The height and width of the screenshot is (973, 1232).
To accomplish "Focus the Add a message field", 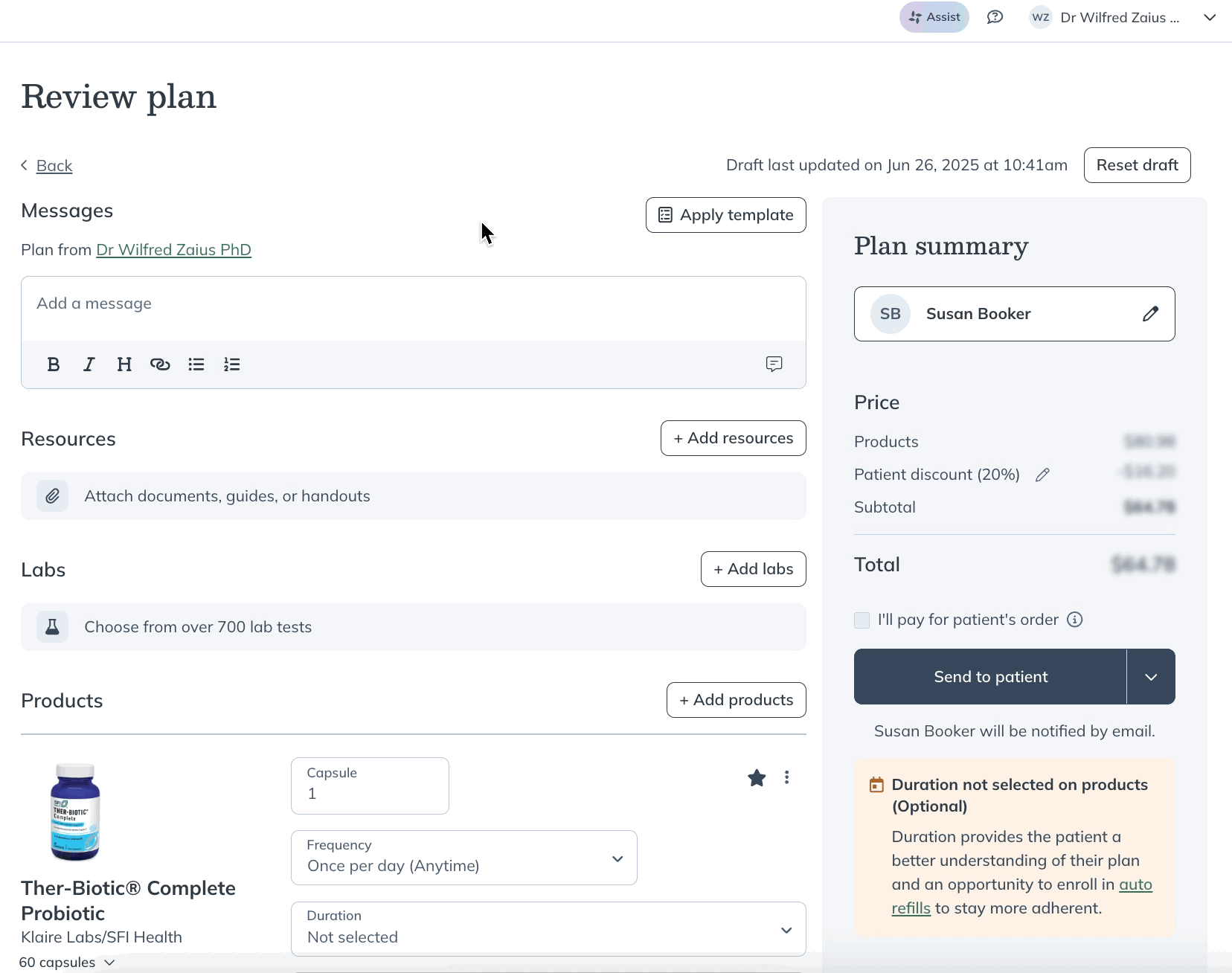I will click(413, 308).
